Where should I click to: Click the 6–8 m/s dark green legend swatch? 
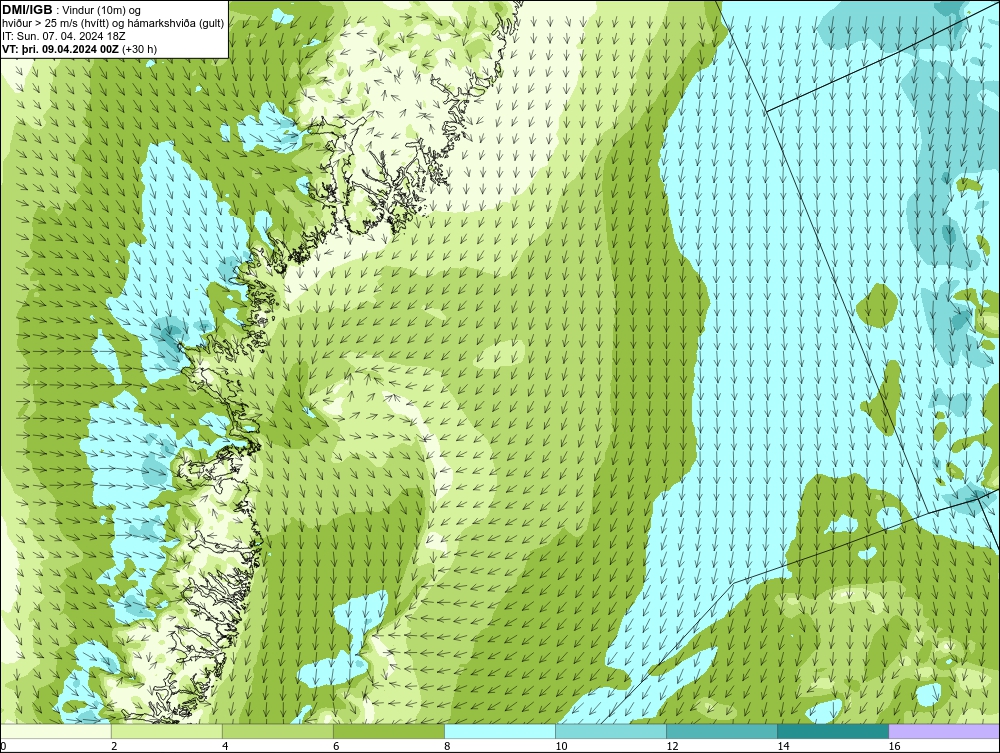(x=389, y=731)
